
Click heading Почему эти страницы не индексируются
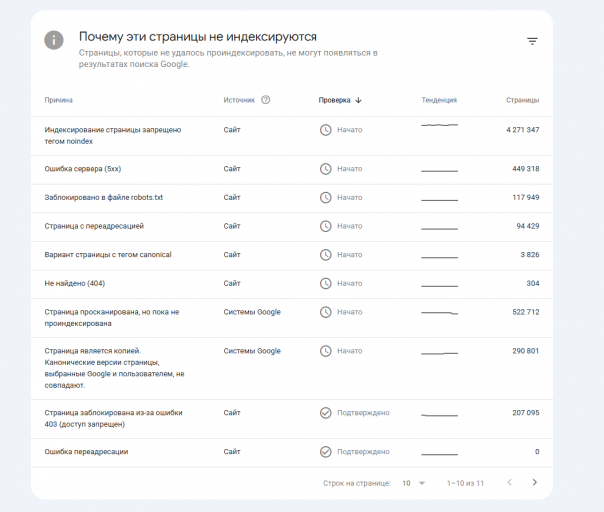pyautogui.click(x=198, y=37)
